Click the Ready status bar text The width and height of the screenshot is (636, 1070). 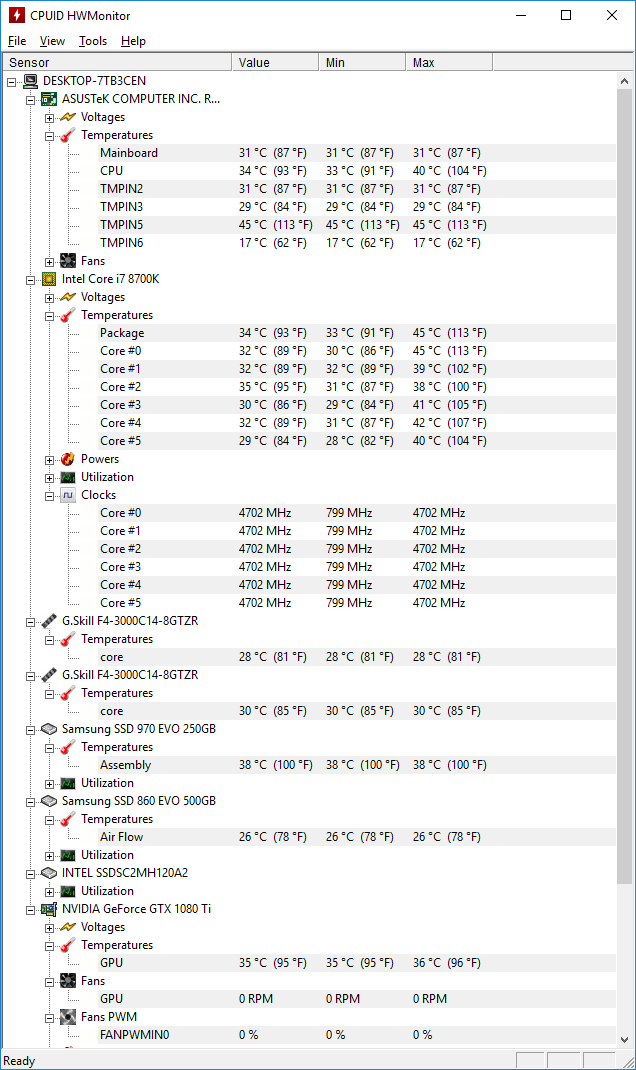(19, 1061)
